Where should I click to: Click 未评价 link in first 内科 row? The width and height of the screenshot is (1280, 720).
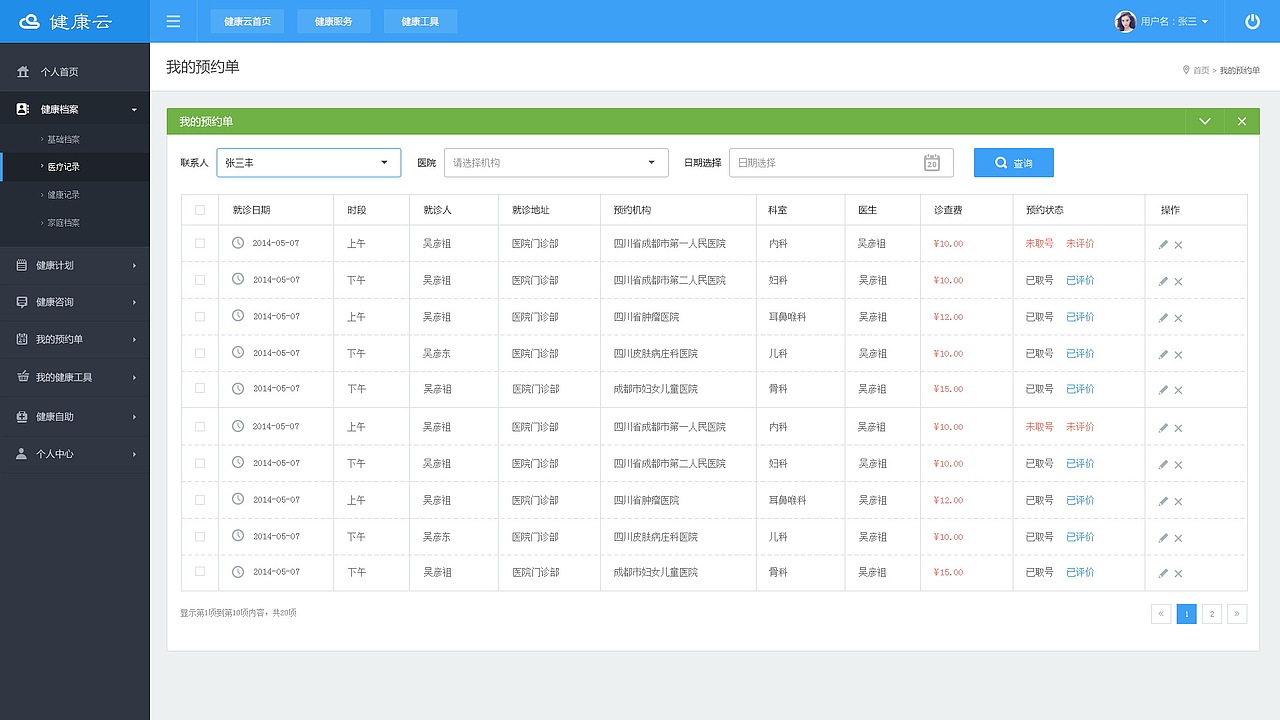click(1080, 244)
